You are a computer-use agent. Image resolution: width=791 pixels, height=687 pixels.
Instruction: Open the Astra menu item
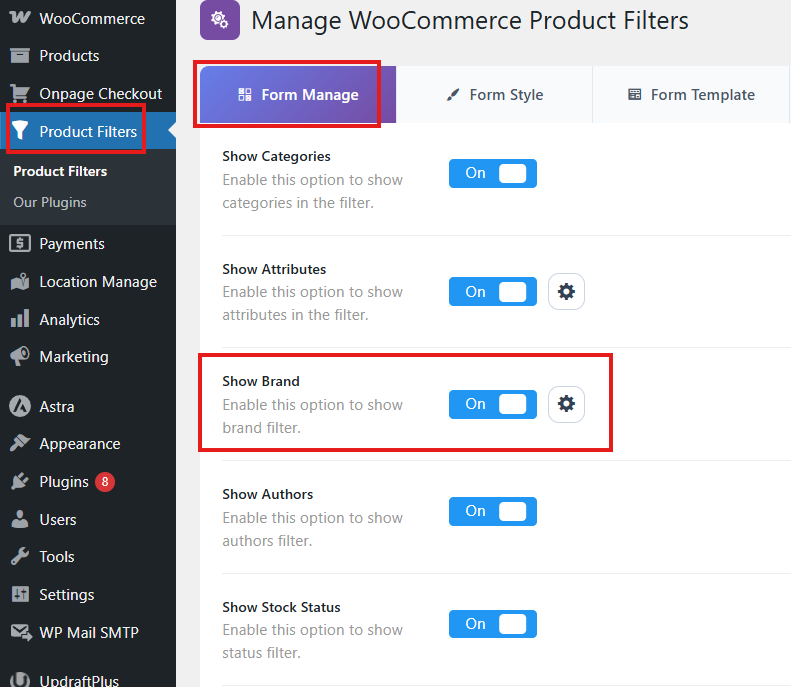tap(88, 406)
